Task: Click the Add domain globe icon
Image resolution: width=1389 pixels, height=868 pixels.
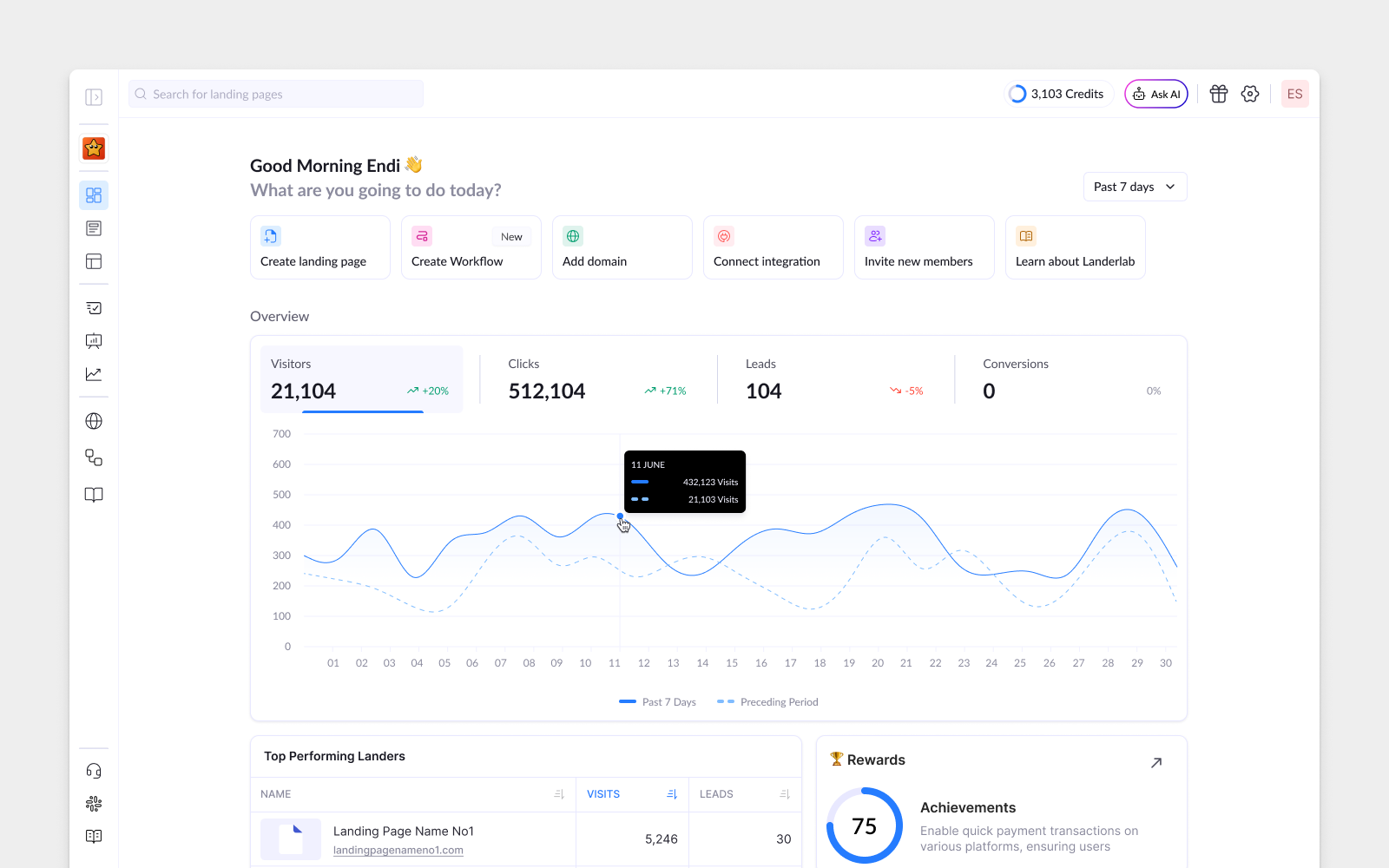Action: [573, 236]
